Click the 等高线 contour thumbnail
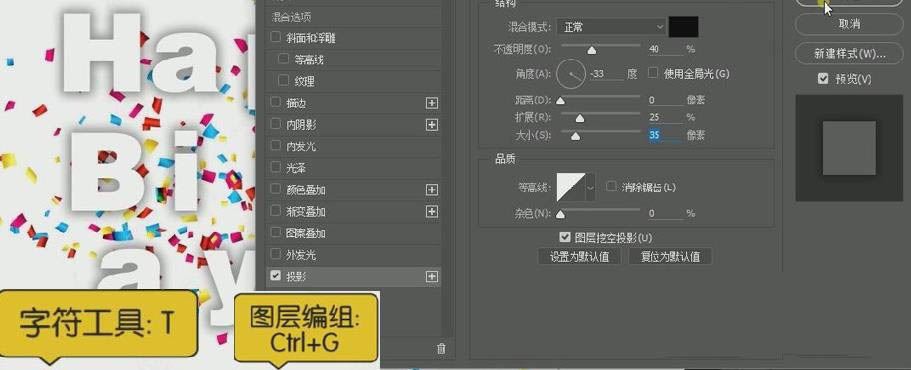 click(571, 187)
